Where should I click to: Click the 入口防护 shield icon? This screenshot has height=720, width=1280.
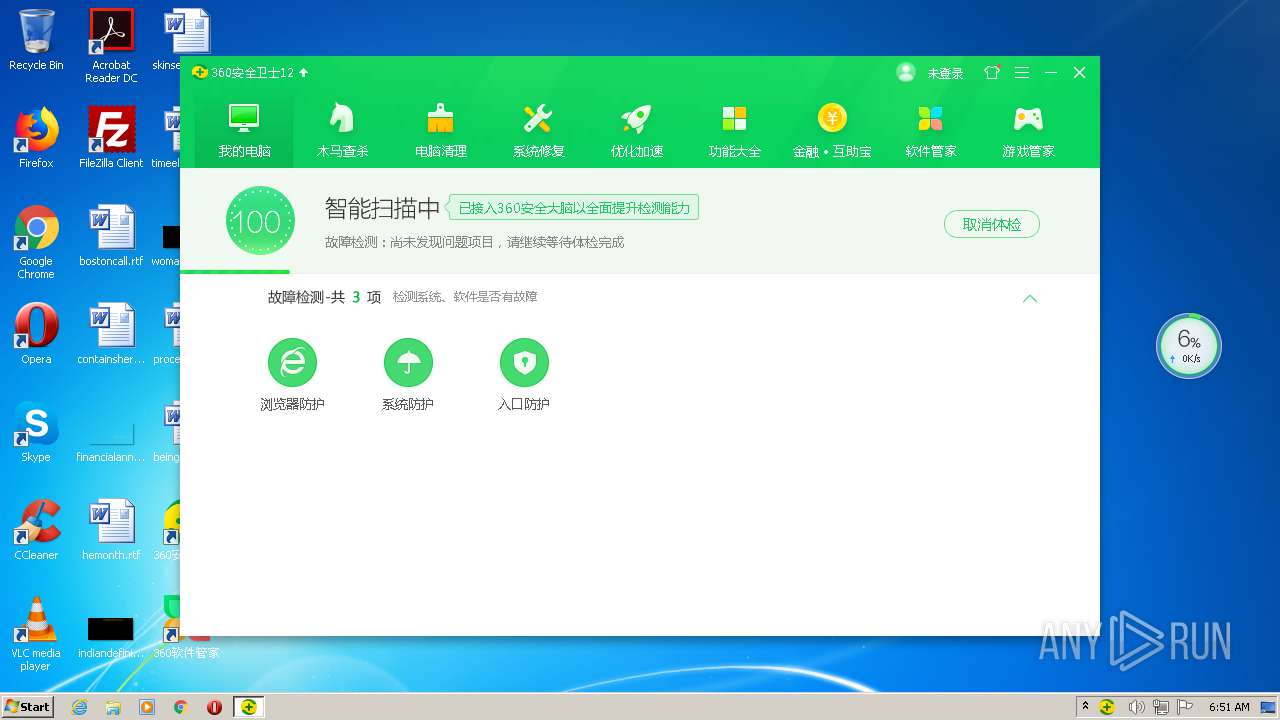click(x=524, y=362)
